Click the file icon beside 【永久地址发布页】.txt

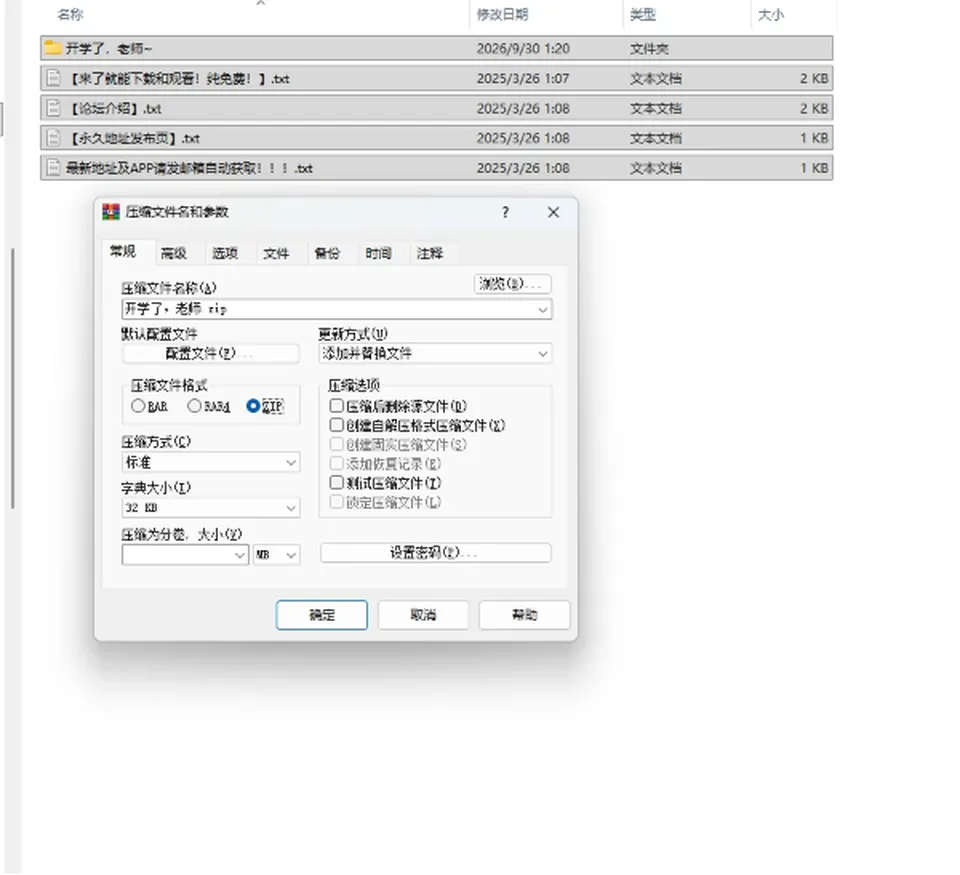pos(54,138)
